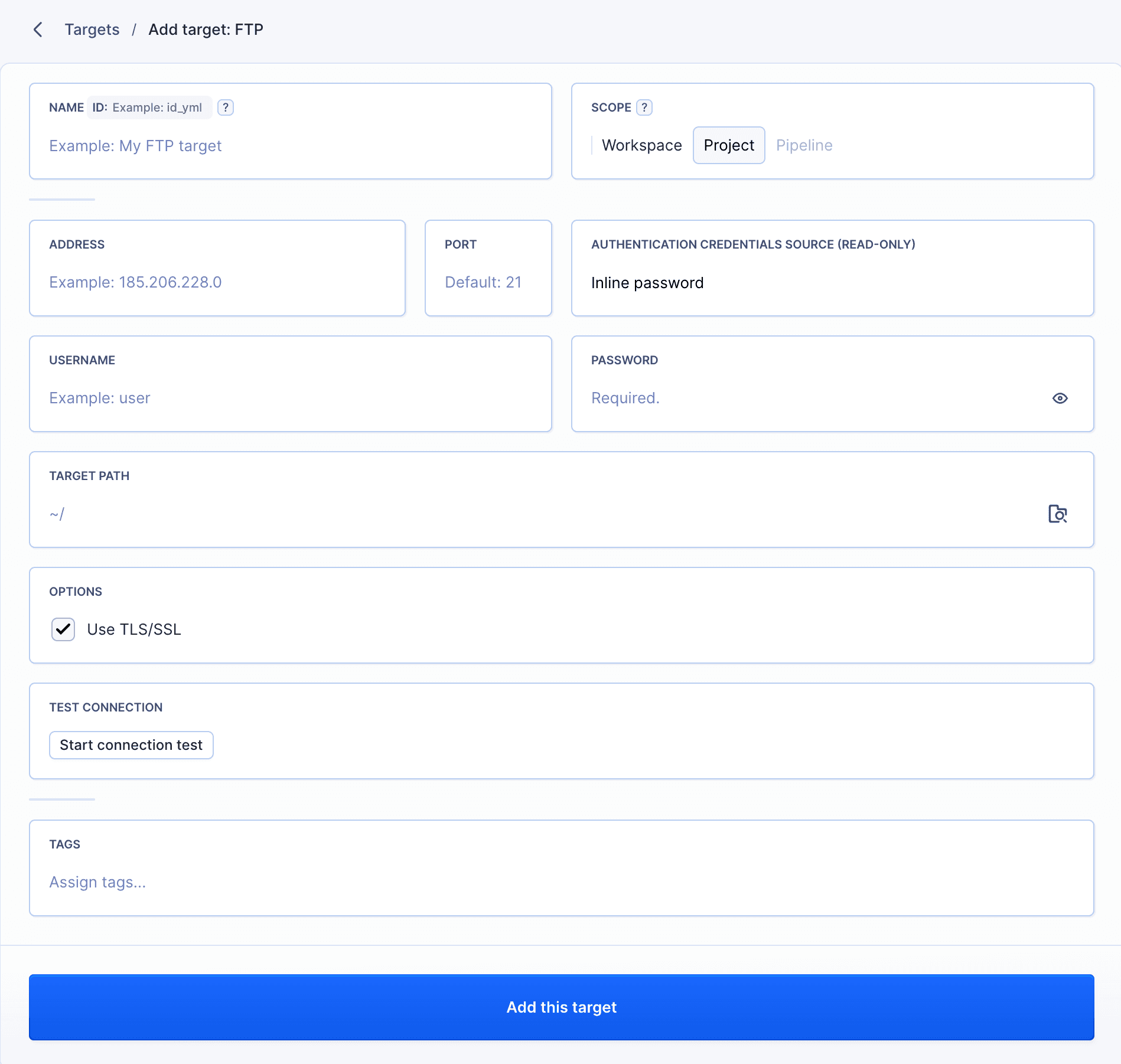Focus the Username input field
This screenshot has width=1121, height=1064.
click(x=290, y=398)
